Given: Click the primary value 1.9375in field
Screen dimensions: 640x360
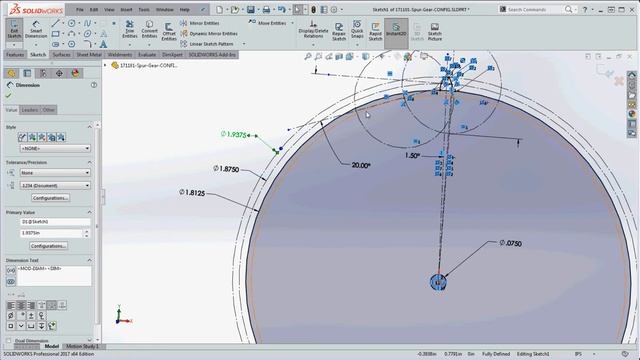Looking at the screenshot, I should pyautogui.click(x=51, y=233).
